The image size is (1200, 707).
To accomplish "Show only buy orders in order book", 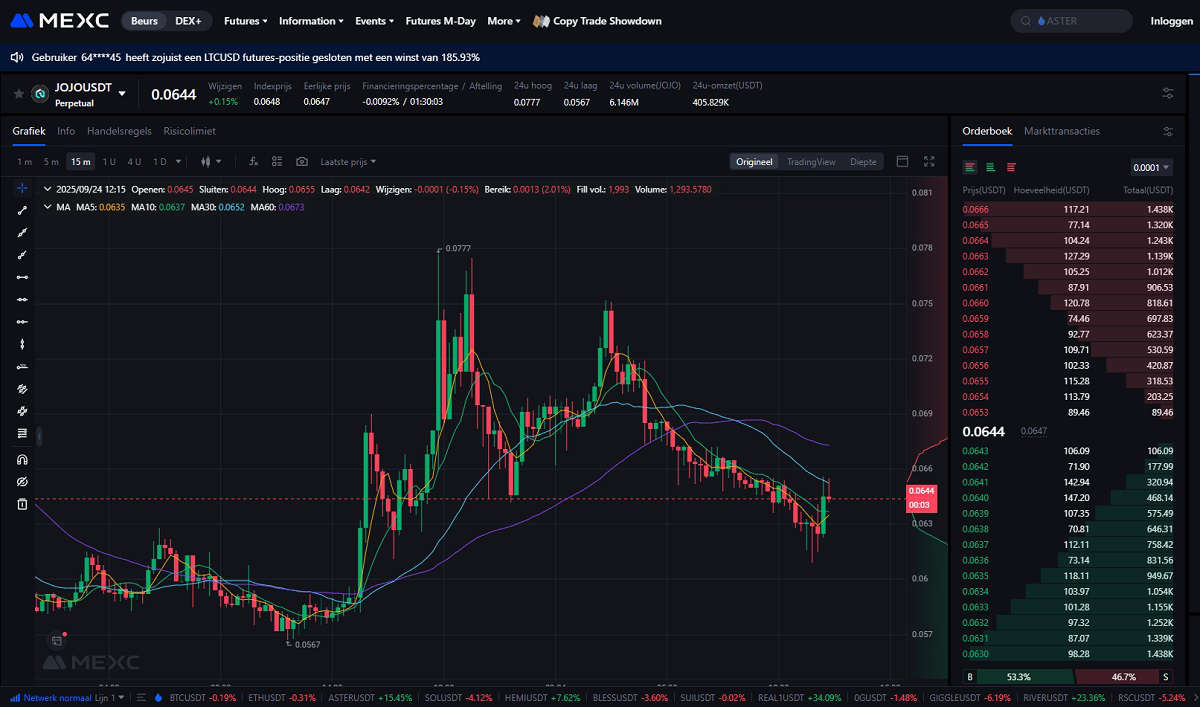I will pyautogui.click(x=990, y=167).
